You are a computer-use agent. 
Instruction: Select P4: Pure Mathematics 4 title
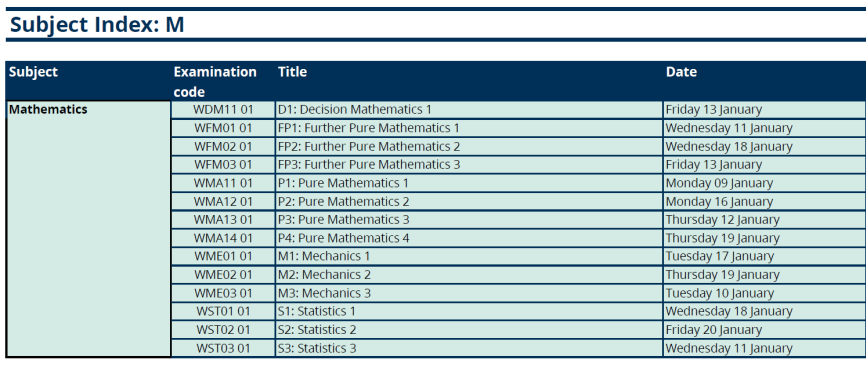[x=344, y=238]
